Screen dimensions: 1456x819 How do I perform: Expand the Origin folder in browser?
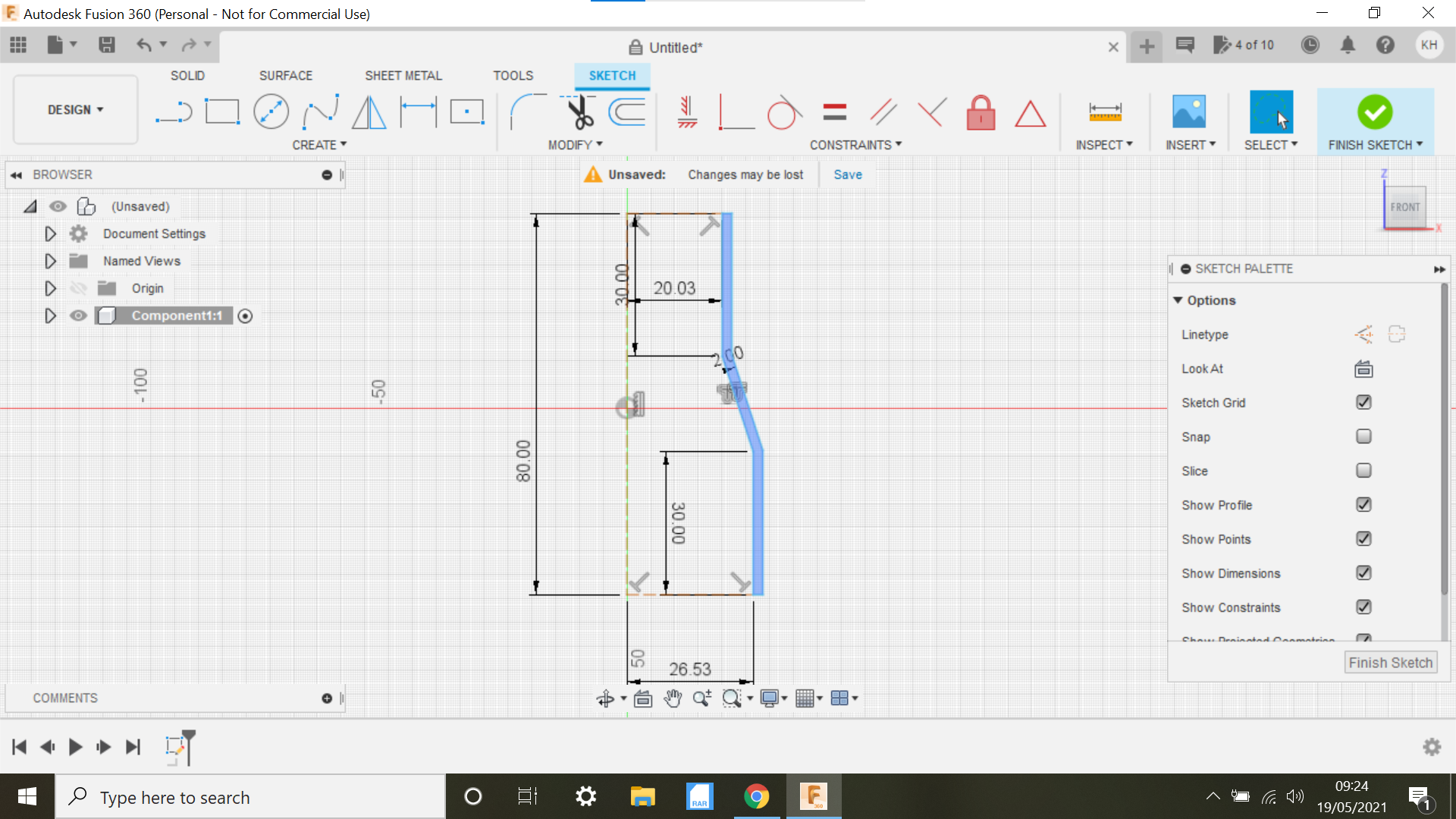(x=49, y=288)
